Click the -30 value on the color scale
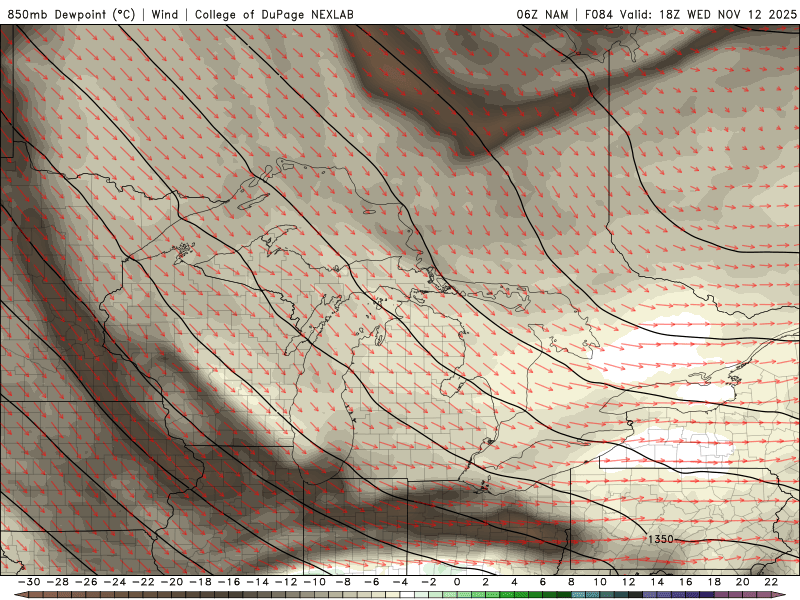Screen dimensions: 800x600 (29, 582)
